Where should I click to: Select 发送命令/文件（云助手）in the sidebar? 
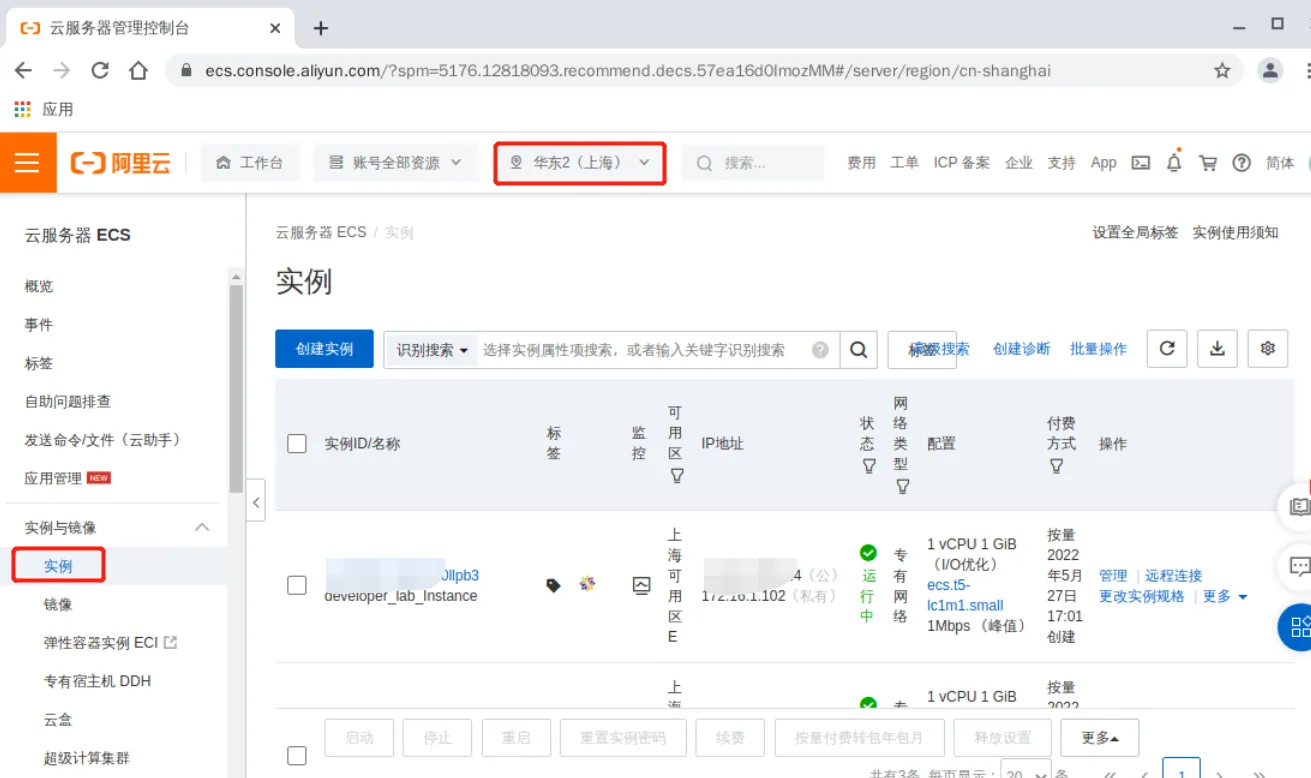tap(103, 440)
